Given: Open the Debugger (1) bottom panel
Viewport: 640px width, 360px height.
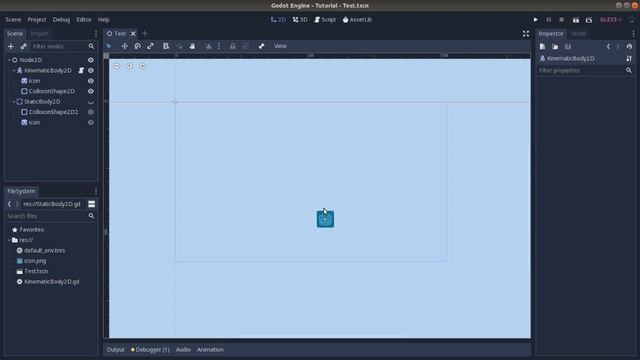Looking at the screenshot, I should pos(150,350).
